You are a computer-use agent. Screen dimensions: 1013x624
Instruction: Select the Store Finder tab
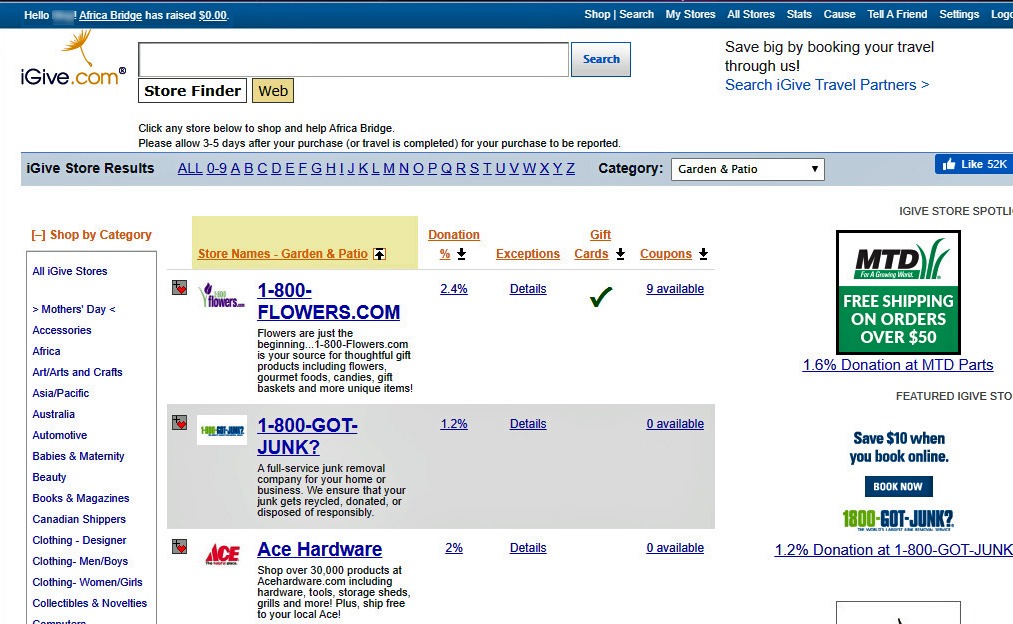[192, 90]
